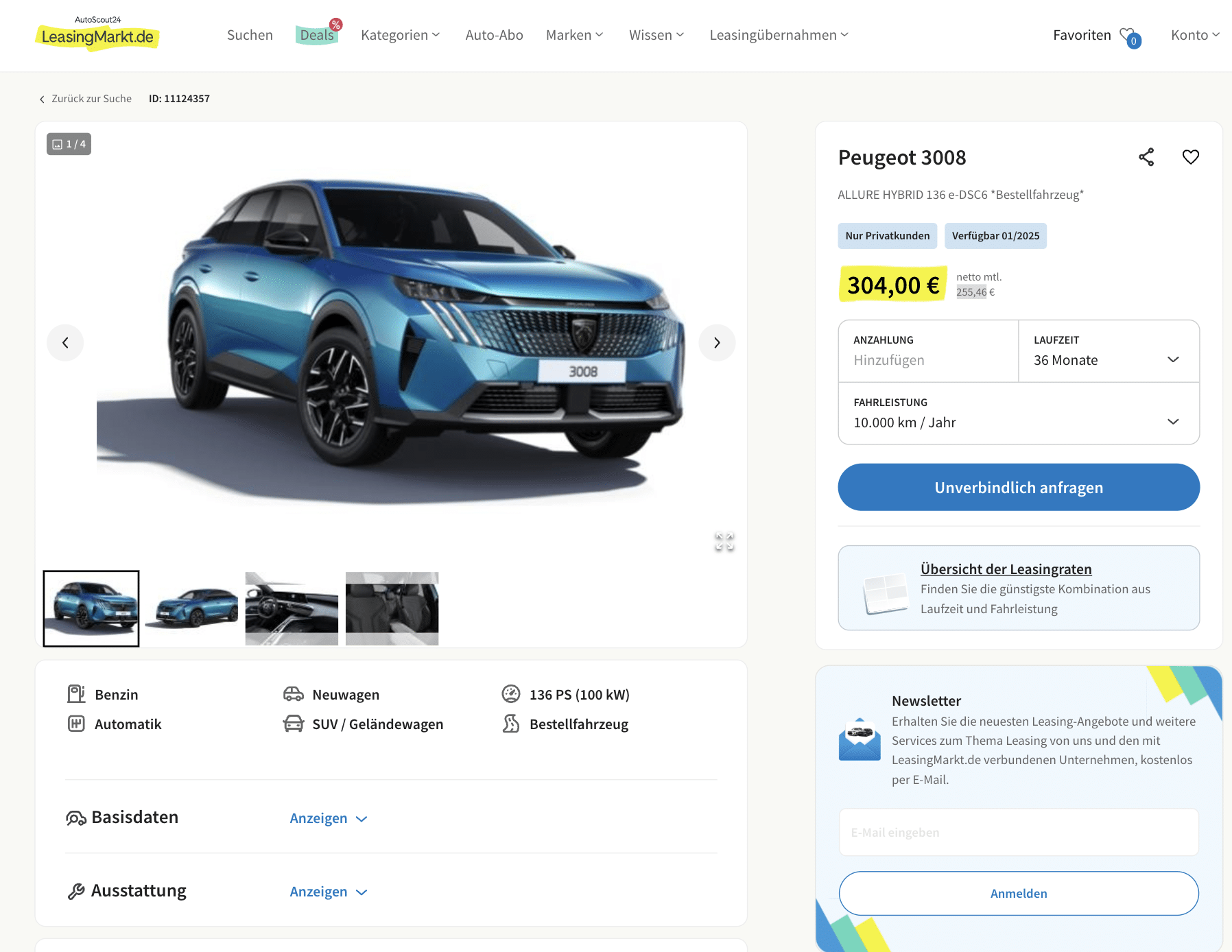Click the Anzahlung Hinzufügen field
The image size is (1232, 952).
coord(928,351)
